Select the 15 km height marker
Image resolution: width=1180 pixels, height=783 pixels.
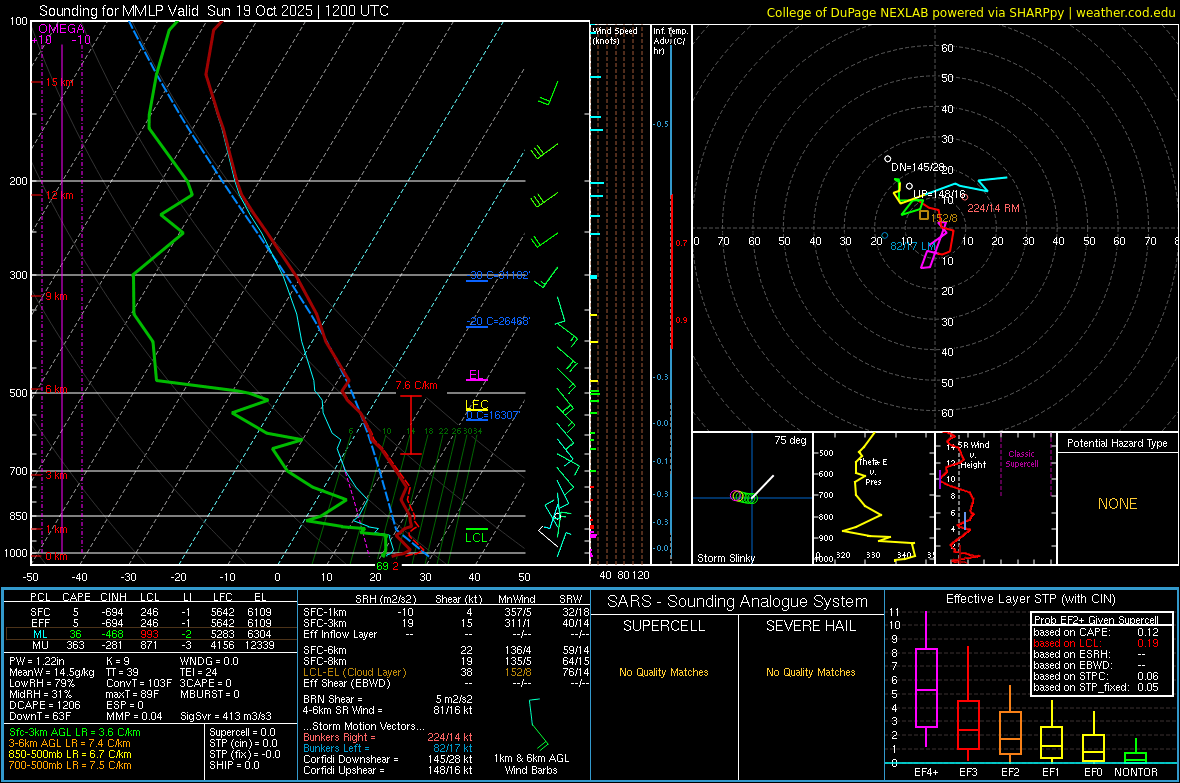[x=57, y=82]
